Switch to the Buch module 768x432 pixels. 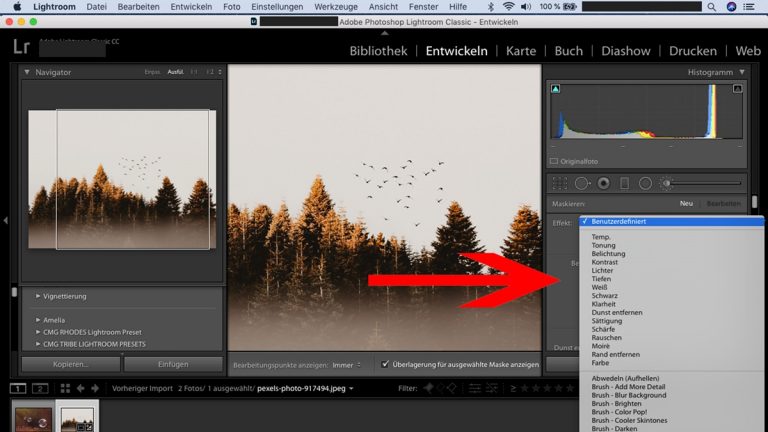pyautogui.click(x=569, y=51)
